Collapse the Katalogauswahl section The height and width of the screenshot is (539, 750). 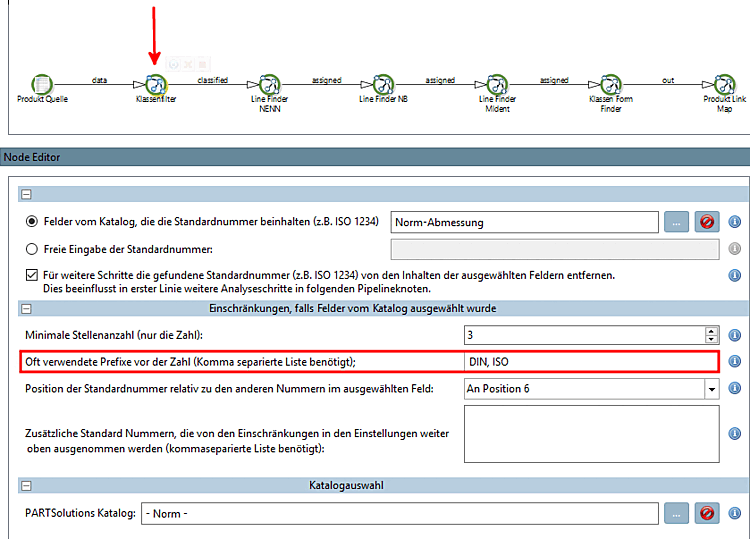[x=26, y=486]
